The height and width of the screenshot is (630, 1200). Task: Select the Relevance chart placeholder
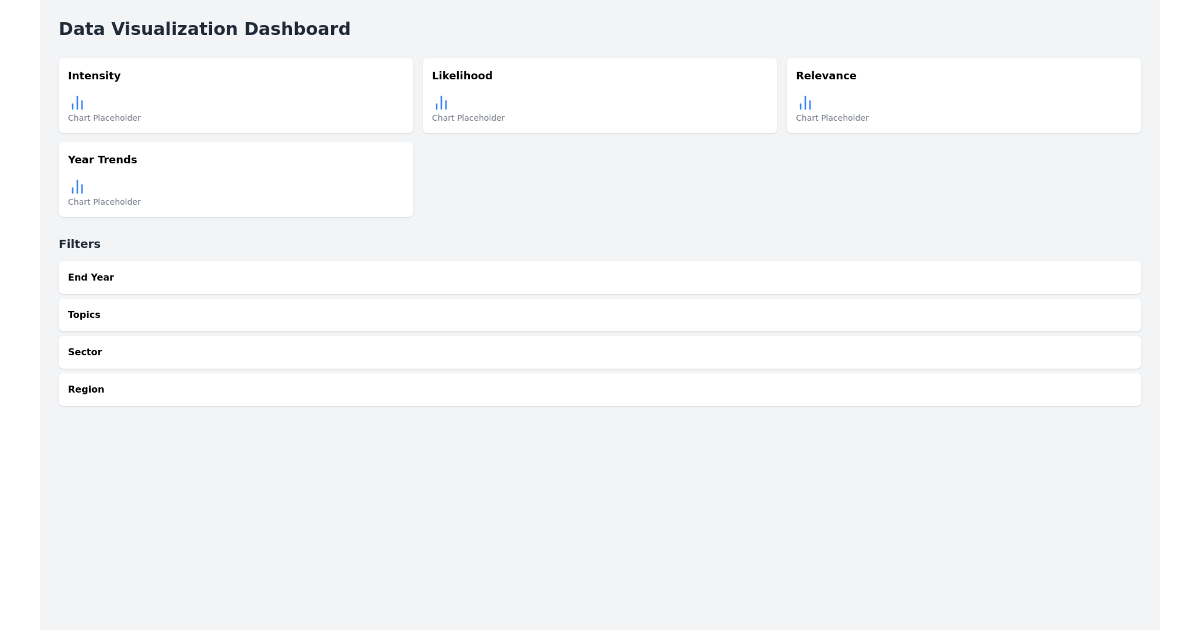pyautogui.click(x=832, y=118)
